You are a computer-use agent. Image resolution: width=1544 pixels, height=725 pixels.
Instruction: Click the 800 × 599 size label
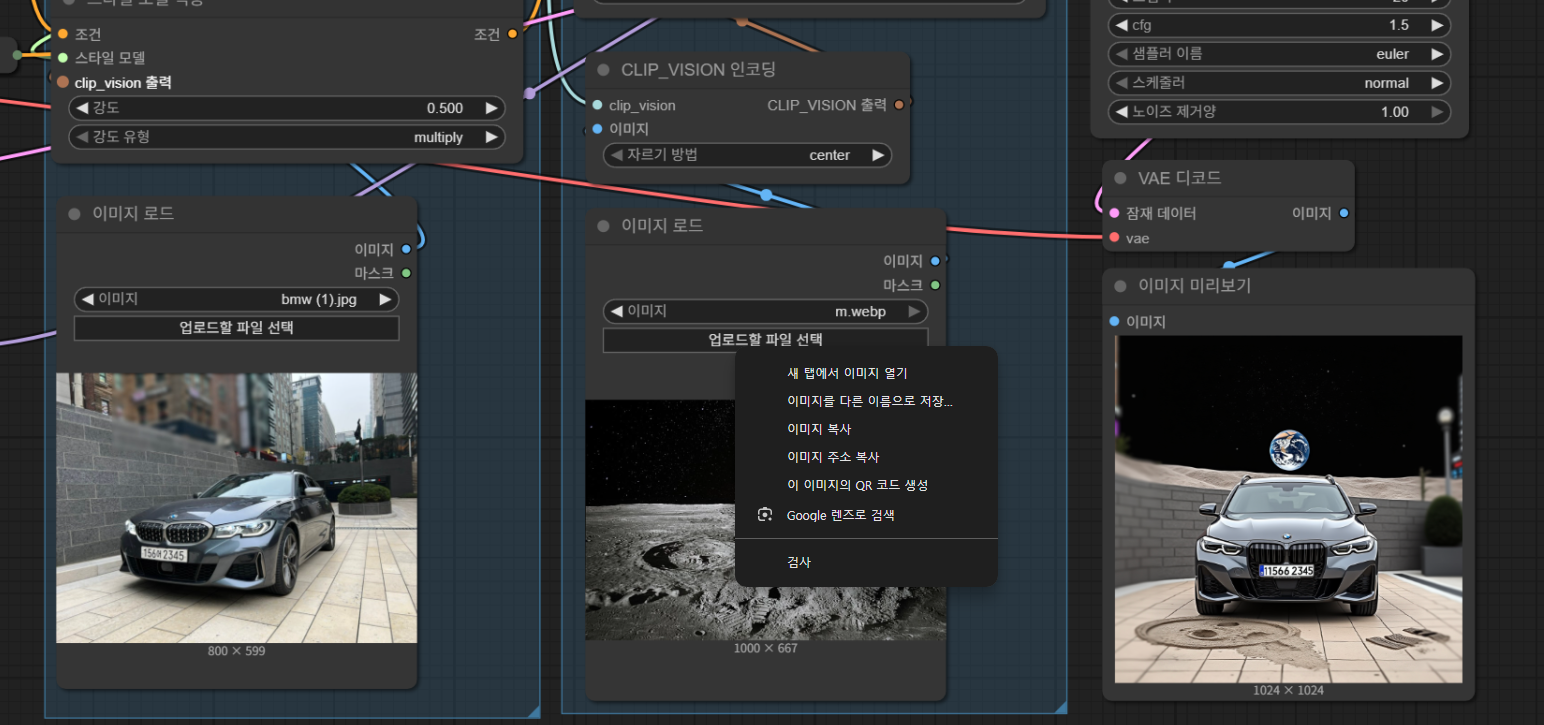pyautogui.click(x=236, y=651)
